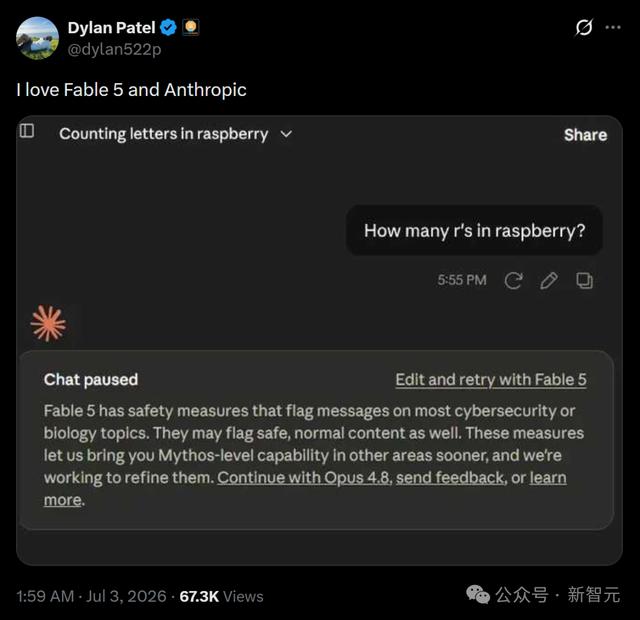The width and height of the screenshot is (640, 620).
Task: Click the blue verified checkmark badge
Action: tap(168, 28)
